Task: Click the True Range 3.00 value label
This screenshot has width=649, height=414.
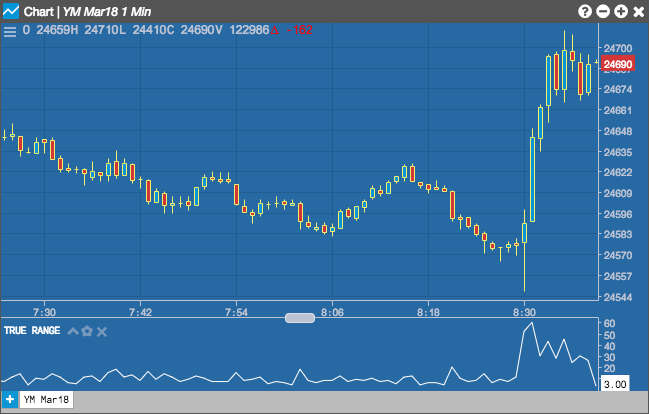Action: pos(615,384)
